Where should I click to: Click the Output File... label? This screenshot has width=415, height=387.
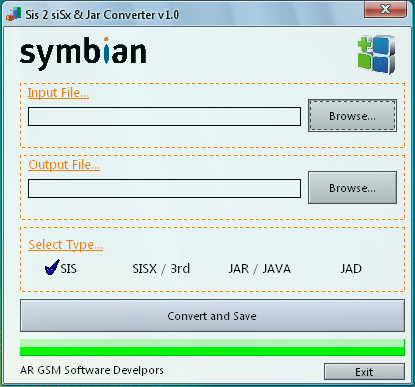[64, 165]
